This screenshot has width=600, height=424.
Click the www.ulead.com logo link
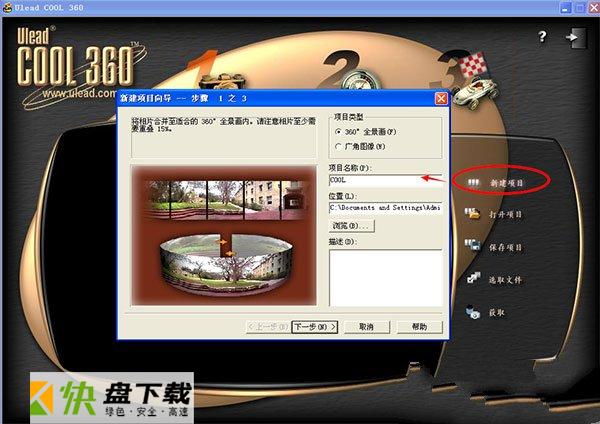[x=80, y=93]
